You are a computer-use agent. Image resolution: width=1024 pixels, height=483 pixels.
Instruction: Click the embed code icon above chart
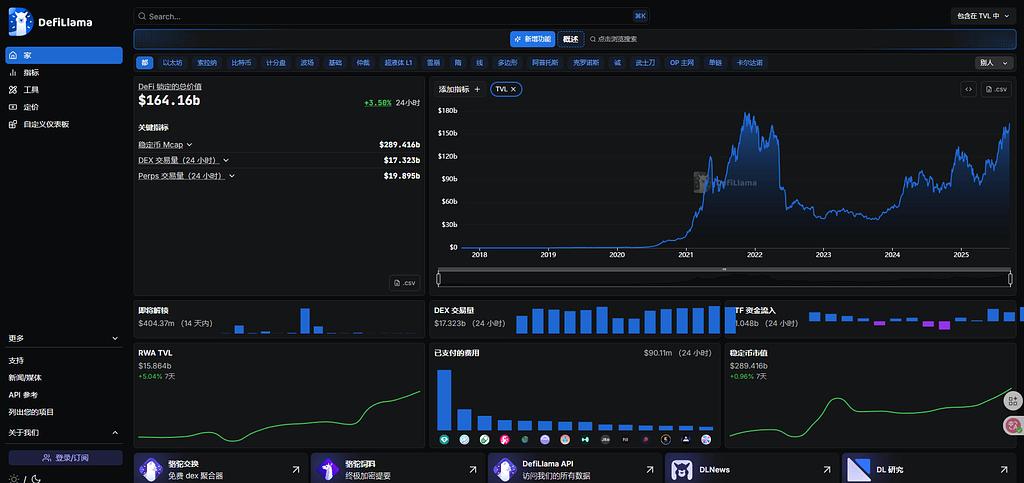[x=968, y=89]
